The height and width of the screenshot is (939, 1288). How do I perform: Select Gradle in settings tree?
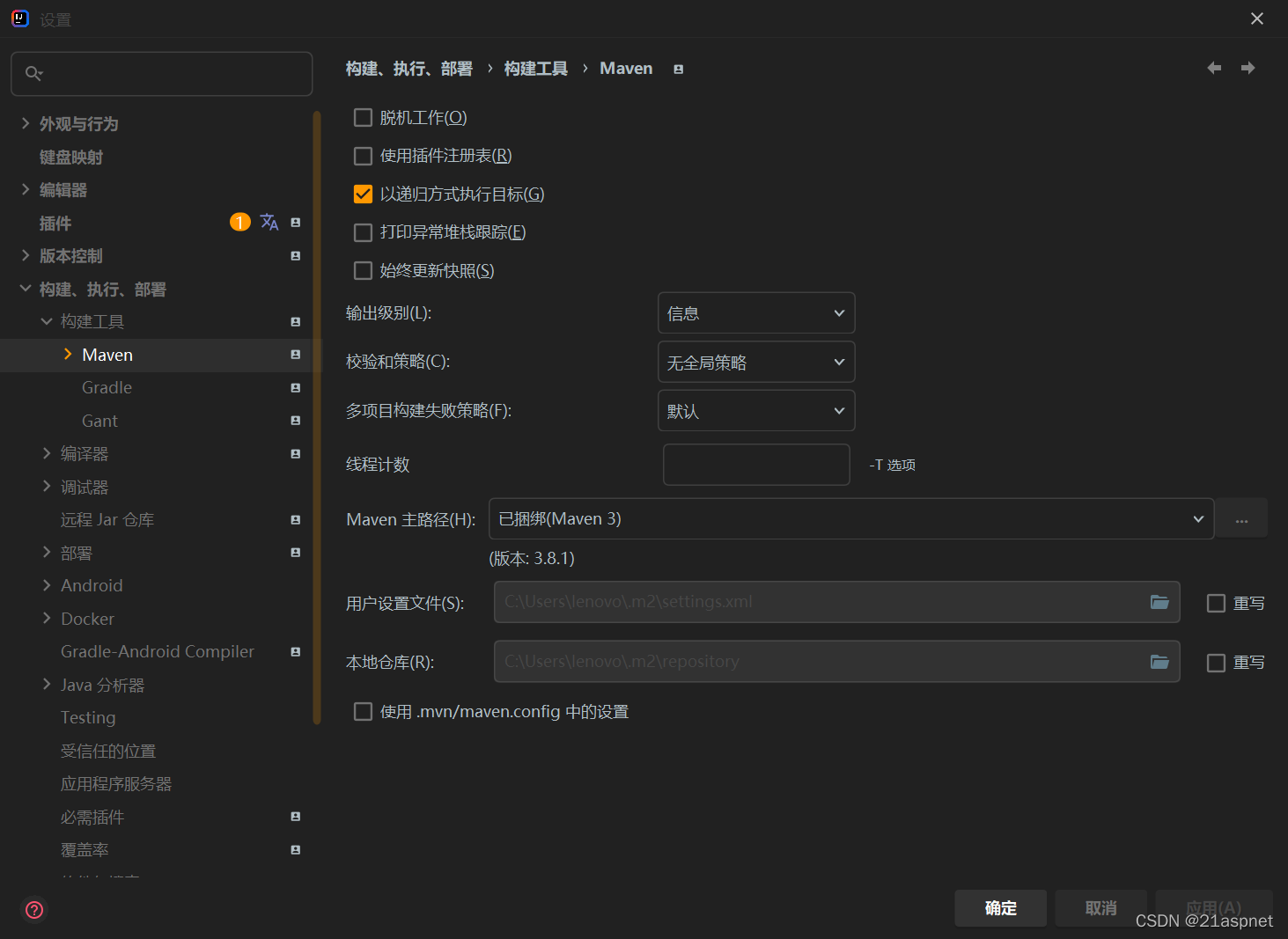pyautogui.click(x=107, y=387)
